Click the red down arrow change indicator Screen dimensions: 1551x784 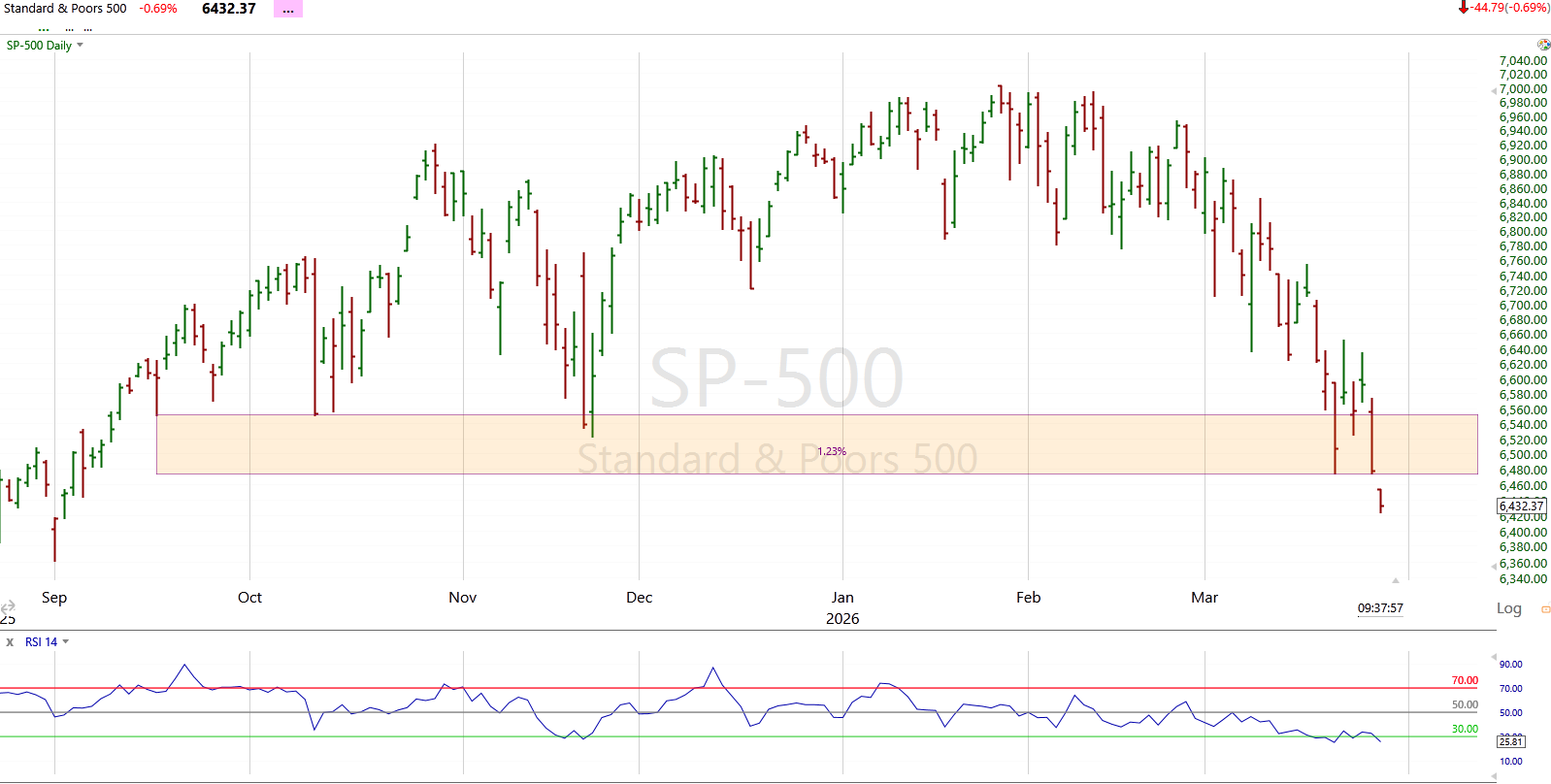[x=1464, y=8]
